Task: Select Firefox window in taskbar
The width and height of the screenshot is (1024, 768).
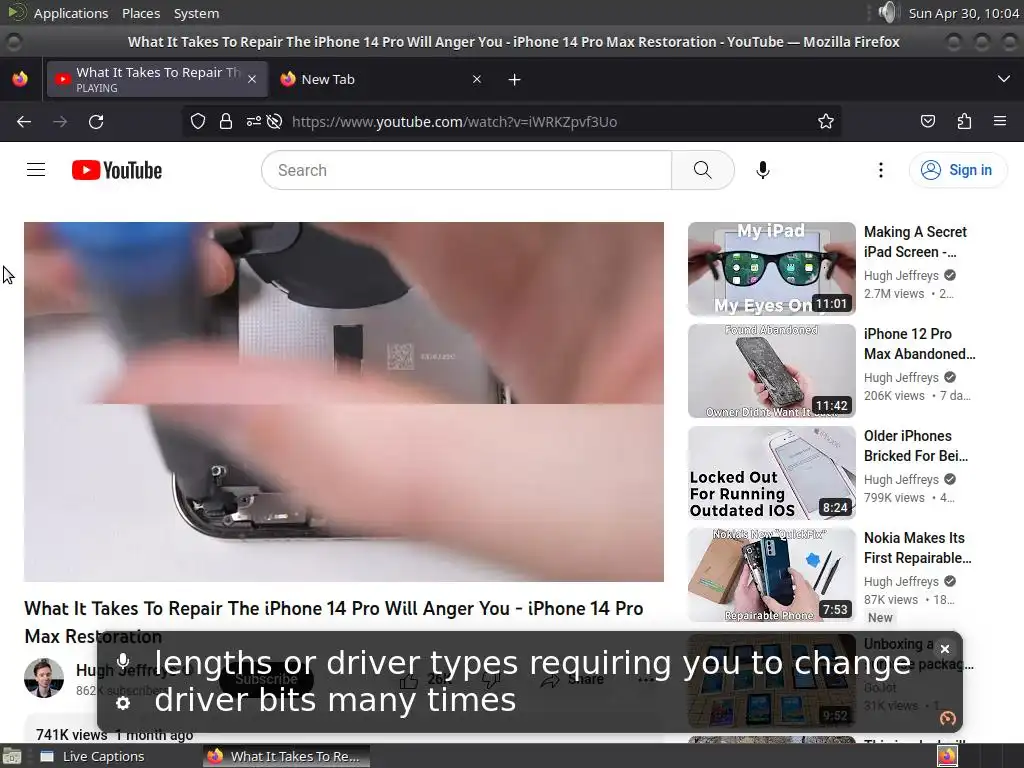Action: point(286,756)
